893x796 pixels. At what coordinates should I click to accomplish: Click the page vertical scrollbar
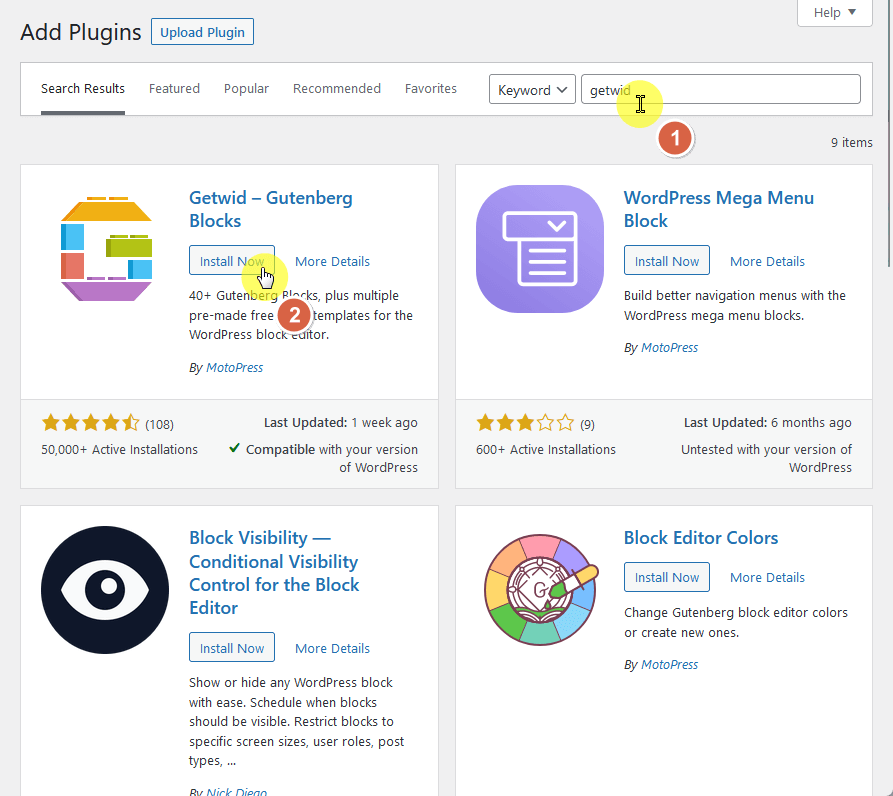[889, 133]
